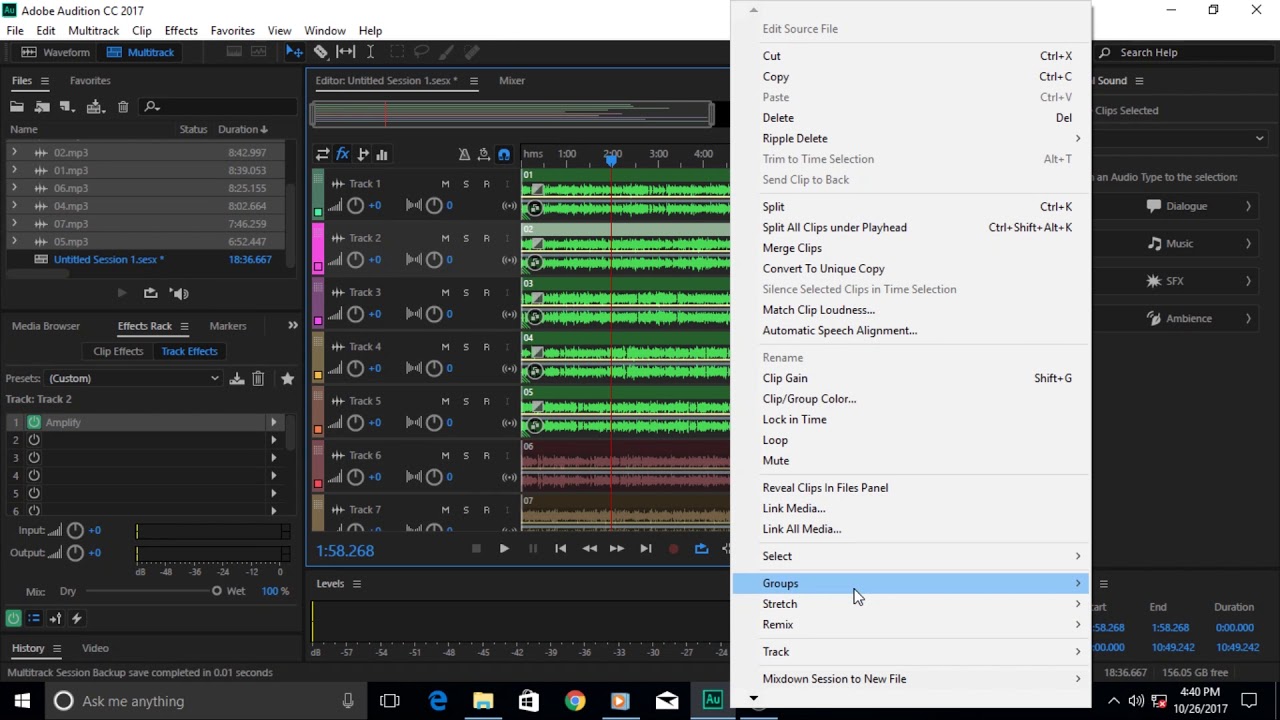
Task: Toggle the metronome icon
Action: [464, 154]
